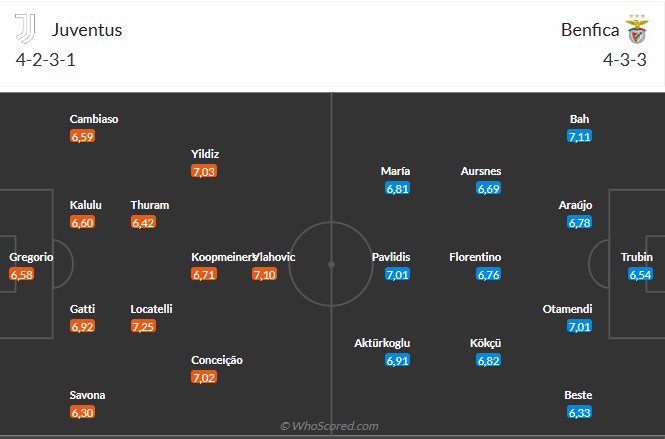The height and width of the screenshot is (439, 665).
Task: Click the Benfica club crest
Action: [636, 29]
